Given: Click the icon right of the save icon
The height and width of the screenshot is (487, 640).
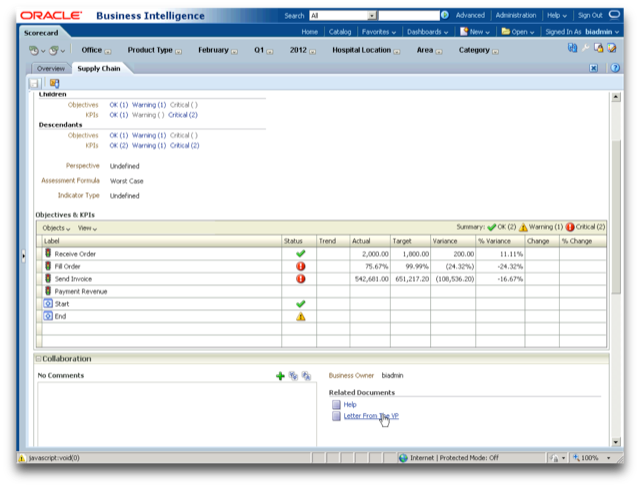Looking at the screenshot, I should (x=54, y=83).
